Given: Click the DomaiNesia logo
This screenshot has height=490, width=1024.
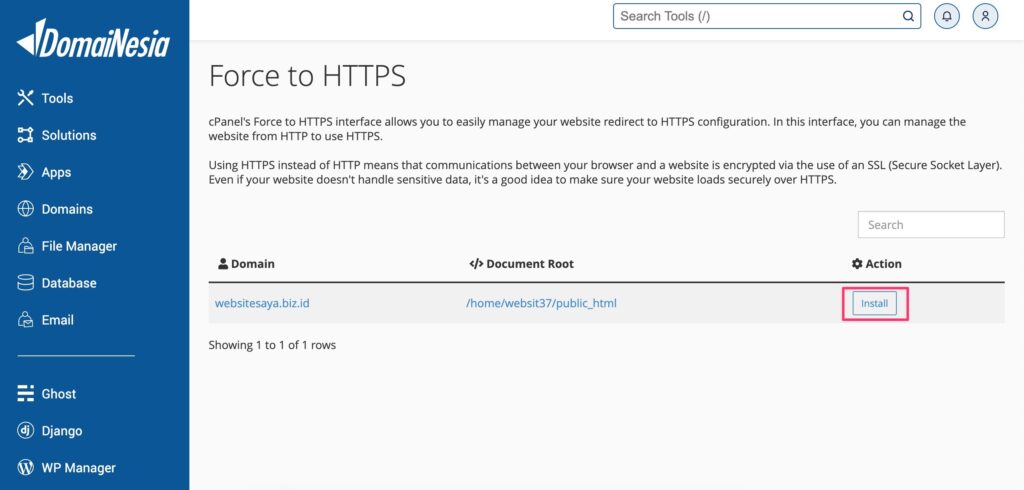Looking at the screenshot, I should tap(93, 39).
